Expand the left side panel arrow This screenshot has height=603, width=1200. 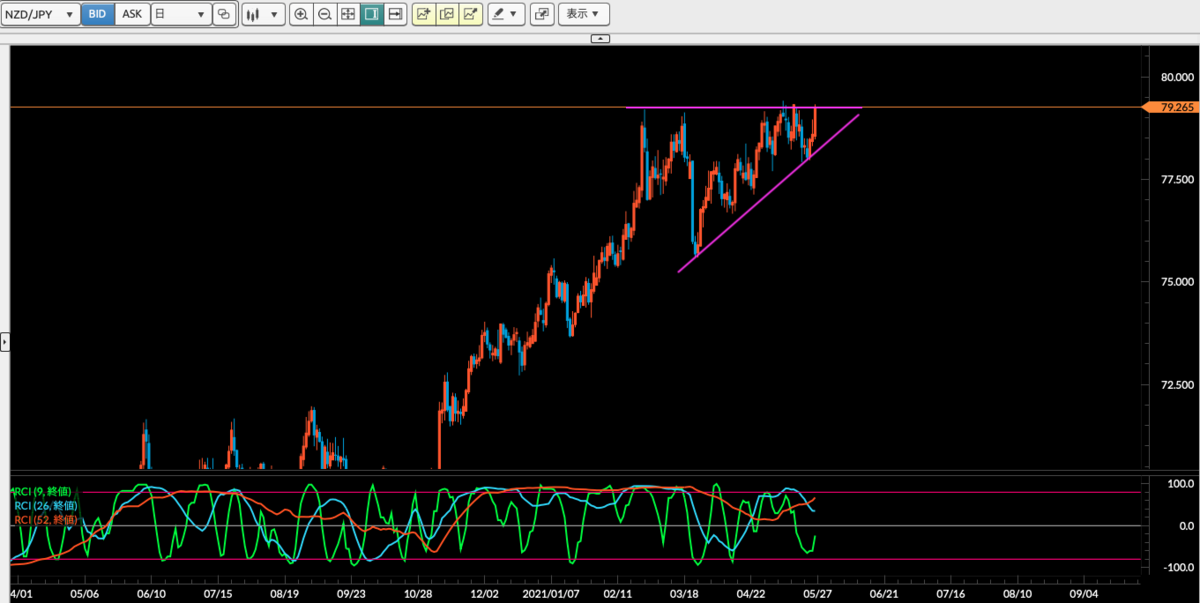(x=4, y=342)
